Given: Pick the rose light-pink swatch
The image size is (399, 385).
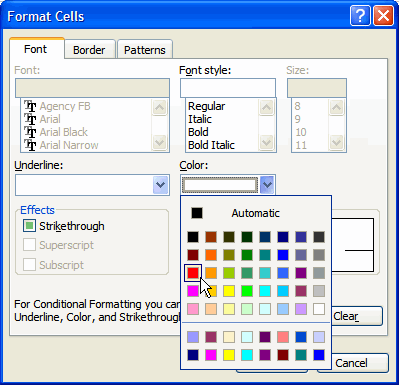Looking at the screenshot, I should [x=193, y=309].
